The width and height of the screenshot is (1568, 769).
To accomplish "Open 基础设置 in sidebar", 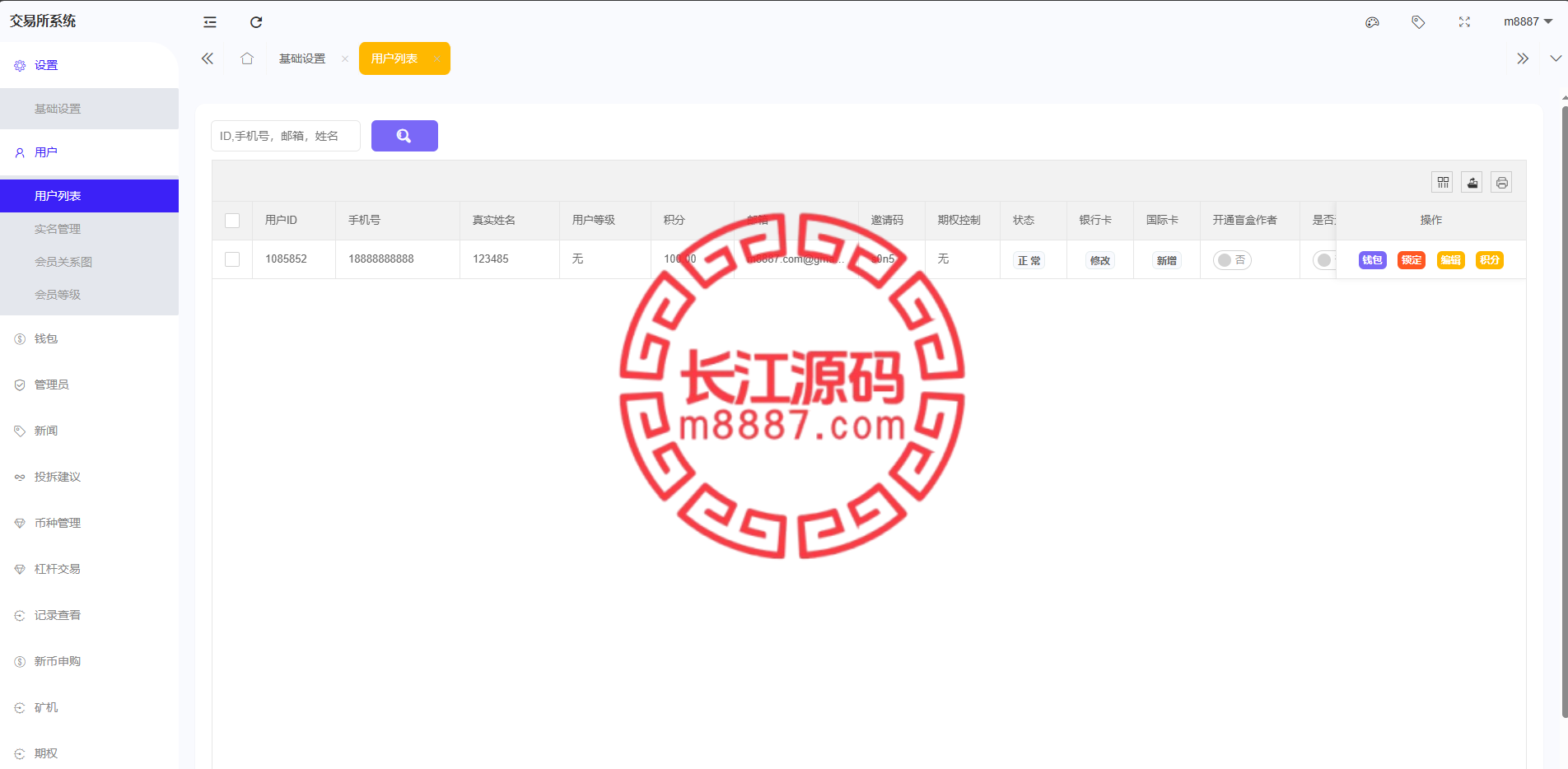I will pos(89,109).
